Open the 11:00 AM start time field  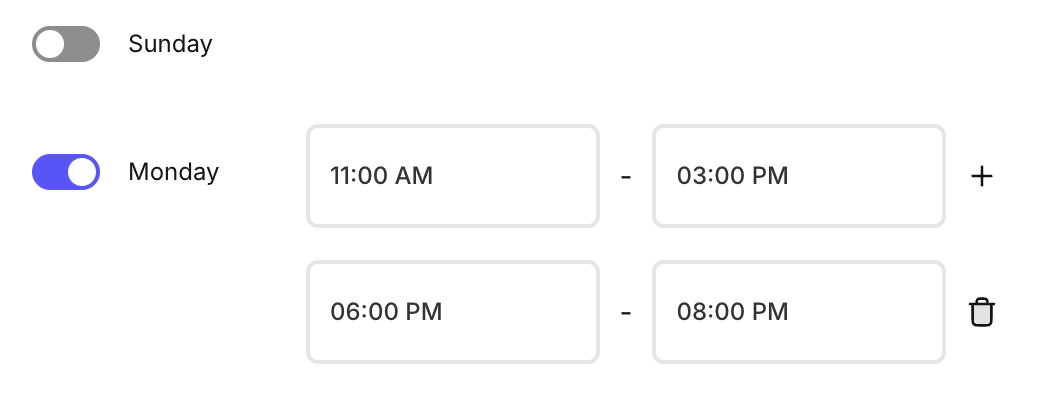pyautogui.click(x=452, y=176)
